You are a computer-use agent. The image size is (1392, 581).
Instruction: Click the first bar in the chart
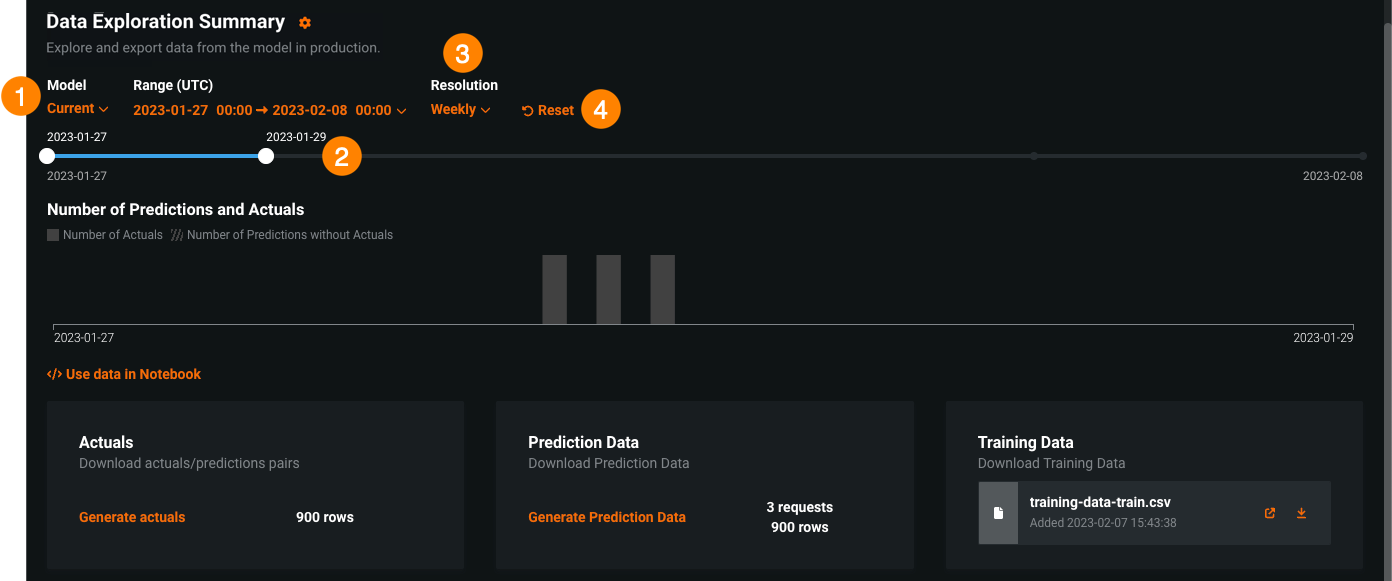(554, 289)
